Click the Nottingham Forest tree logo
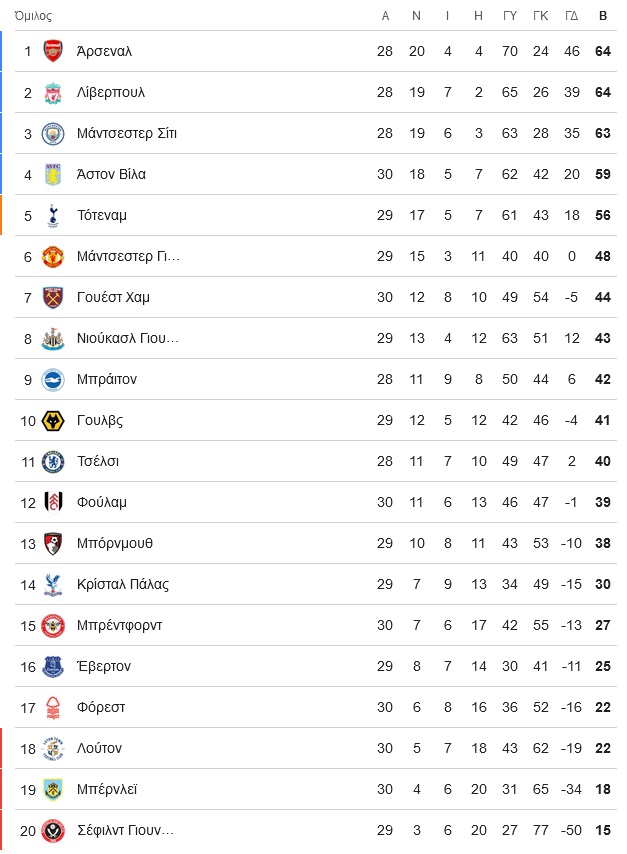The image size is (627, 854). point(53,707)
